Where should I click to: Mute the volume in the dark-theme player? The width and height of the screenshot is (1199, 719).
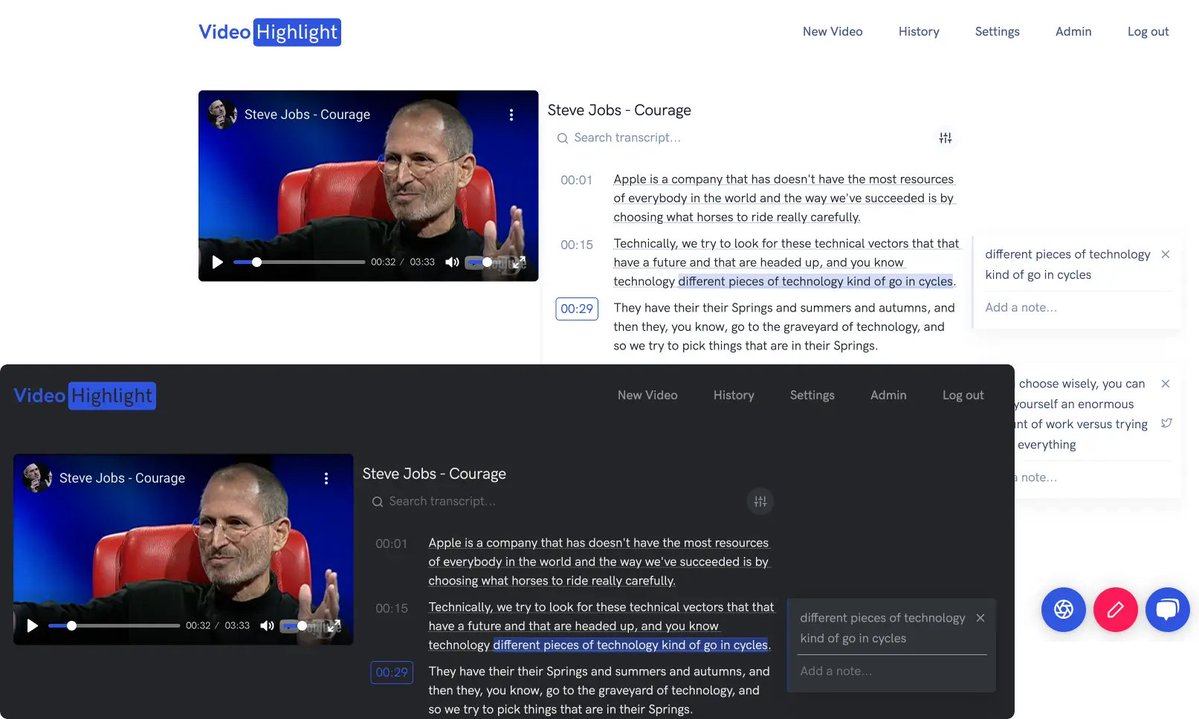[267, 626]
